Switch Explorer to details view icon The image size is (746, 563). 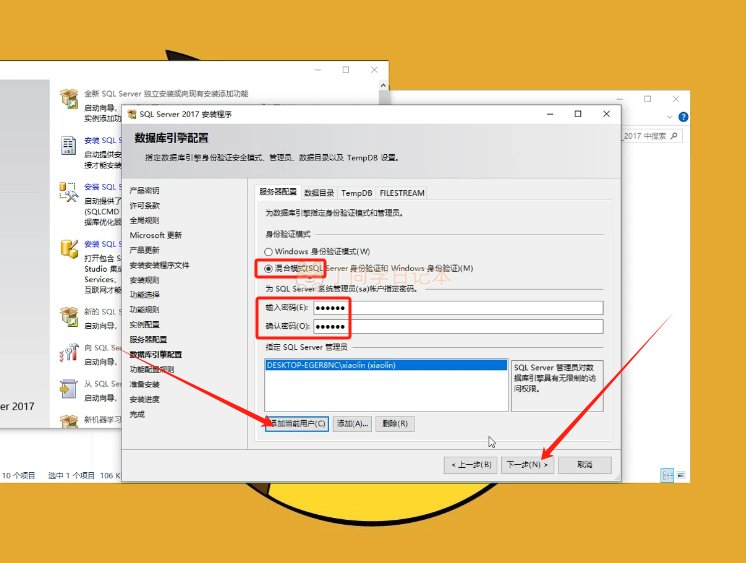(x=667, y=475)
